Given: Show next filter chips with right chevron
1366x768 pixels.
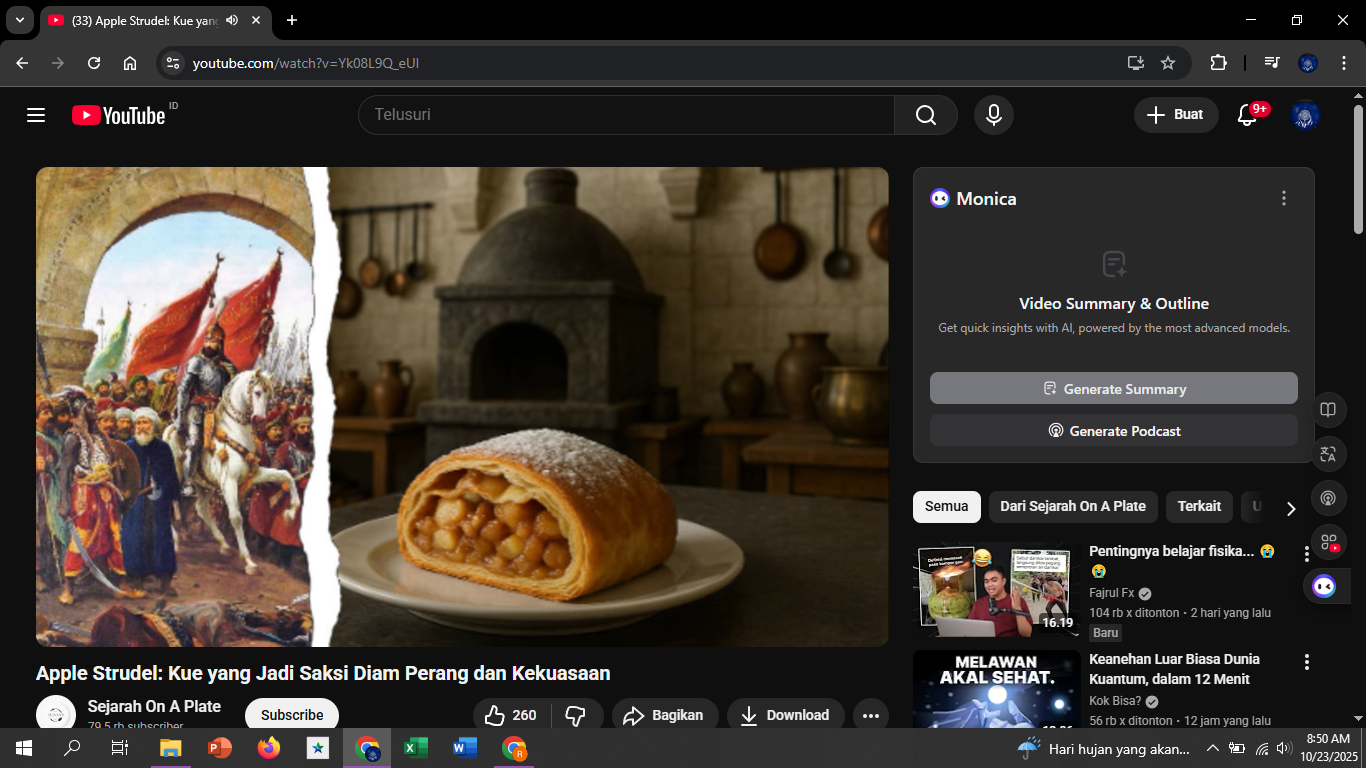Looking at the screenshot, I should [1290, 507].
